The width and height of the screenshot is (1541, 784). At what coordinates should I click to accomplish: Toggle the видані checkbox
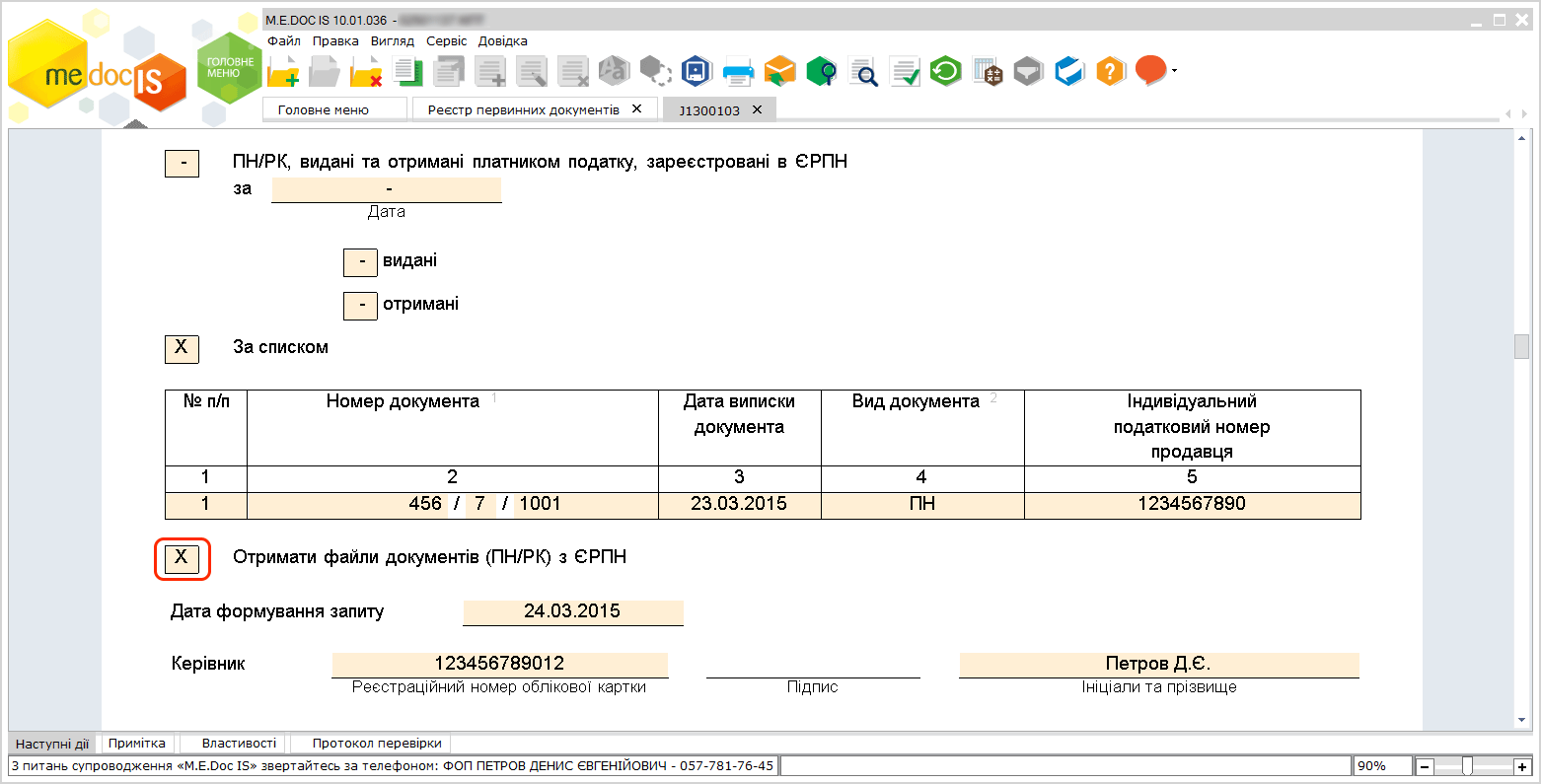pyautogui.click(x=360, y=262)
